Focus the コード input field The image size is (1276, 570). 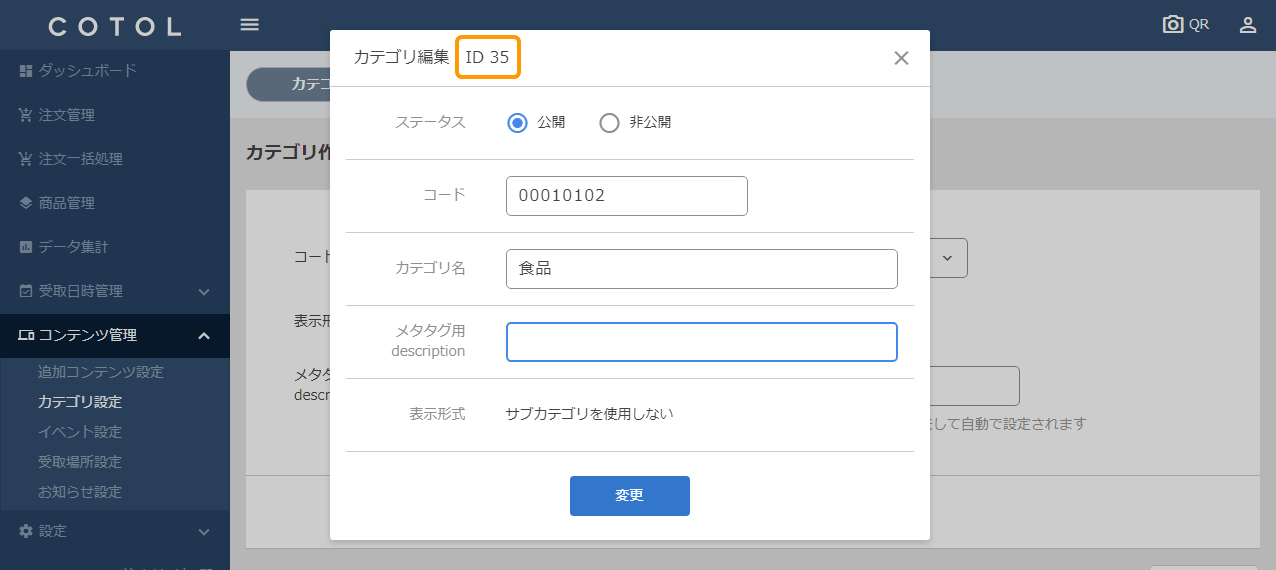[627, 196]
